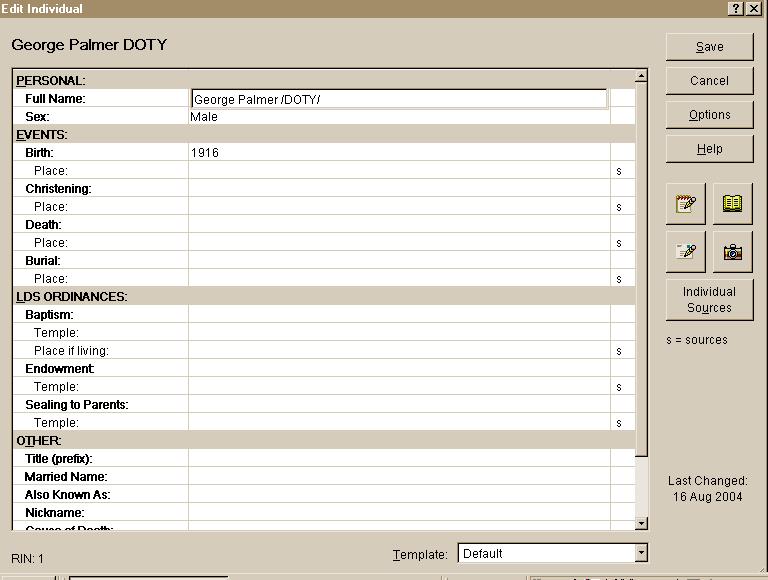Open the camera multimedia icon
Image resolution: width=768 pixels, height=580 pixels.
[x=732, y=252]
